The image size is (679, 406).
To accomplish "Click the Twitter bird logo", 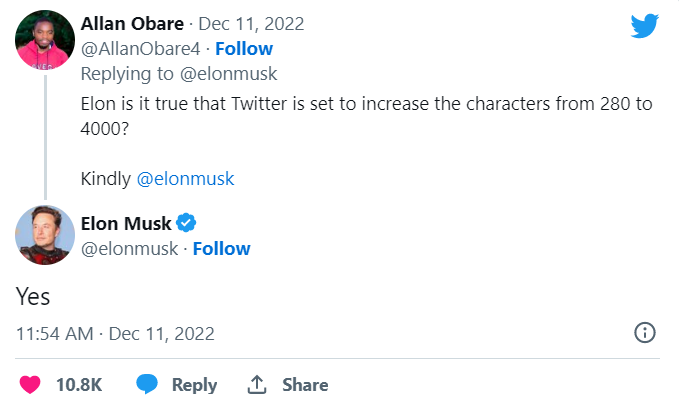I will coord(645,27).
